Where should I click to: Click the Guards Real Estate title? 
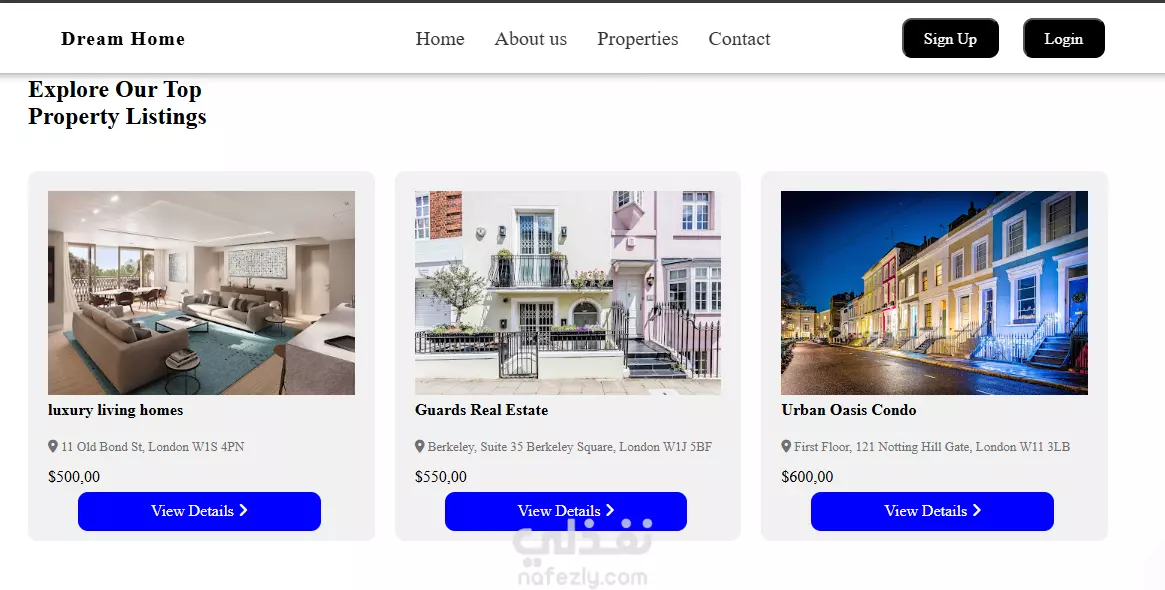pyautogui.click(x=481, y=410)
